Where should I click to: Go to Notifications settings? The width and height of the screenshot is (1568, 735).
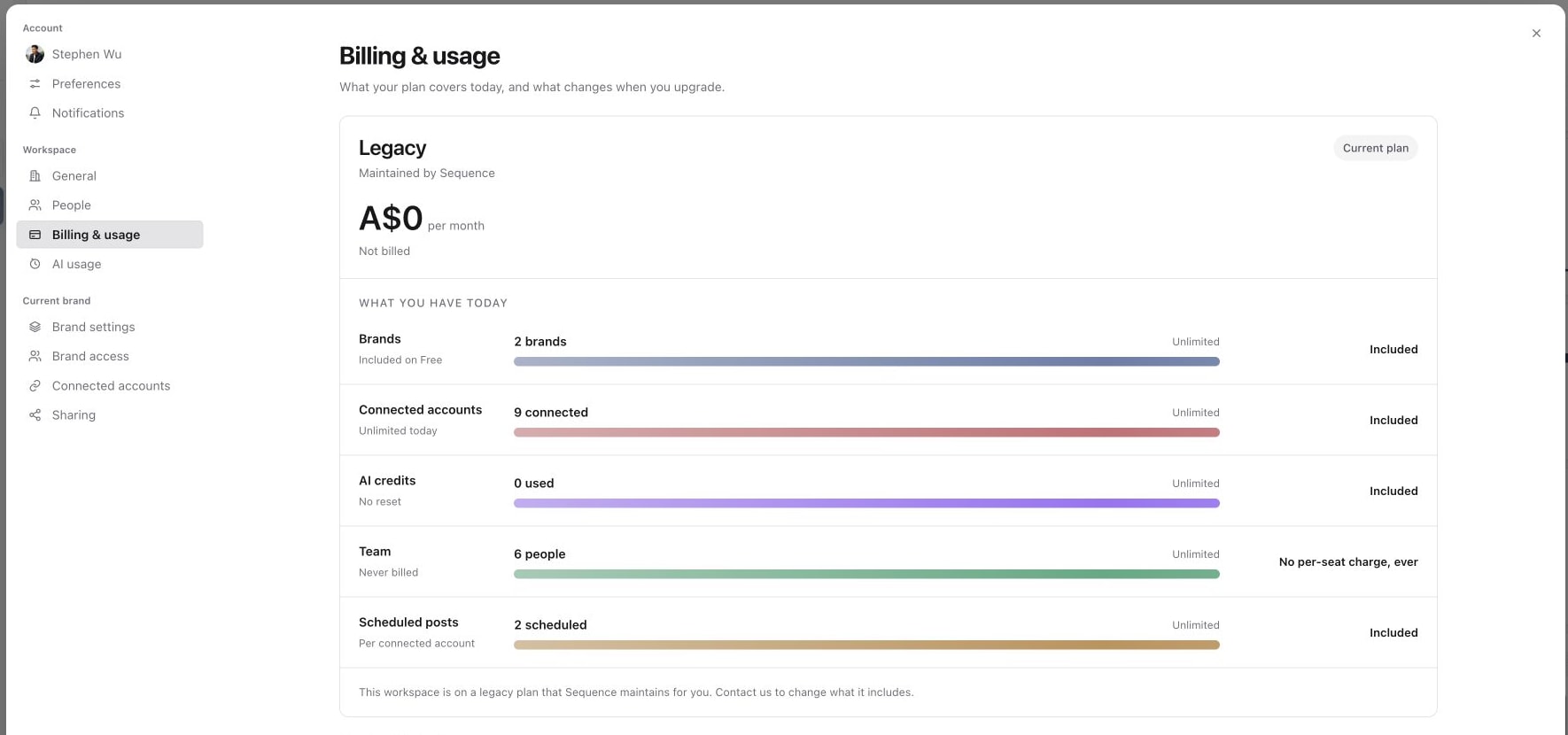pyautogui.click(x=110, y=112)
